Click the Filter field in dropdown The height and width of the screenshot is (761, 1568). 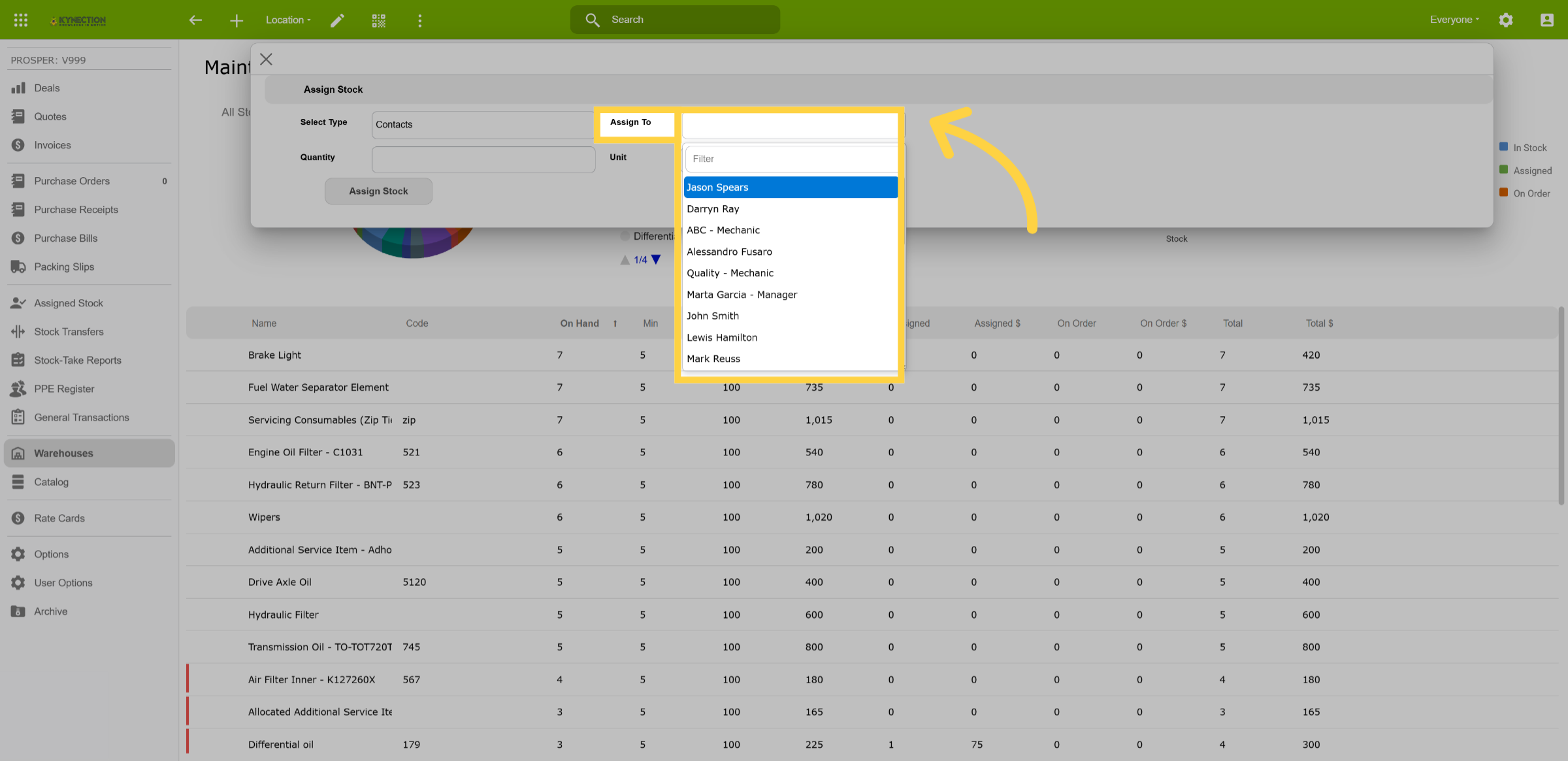pyautogui.click(x=792, y=159)
